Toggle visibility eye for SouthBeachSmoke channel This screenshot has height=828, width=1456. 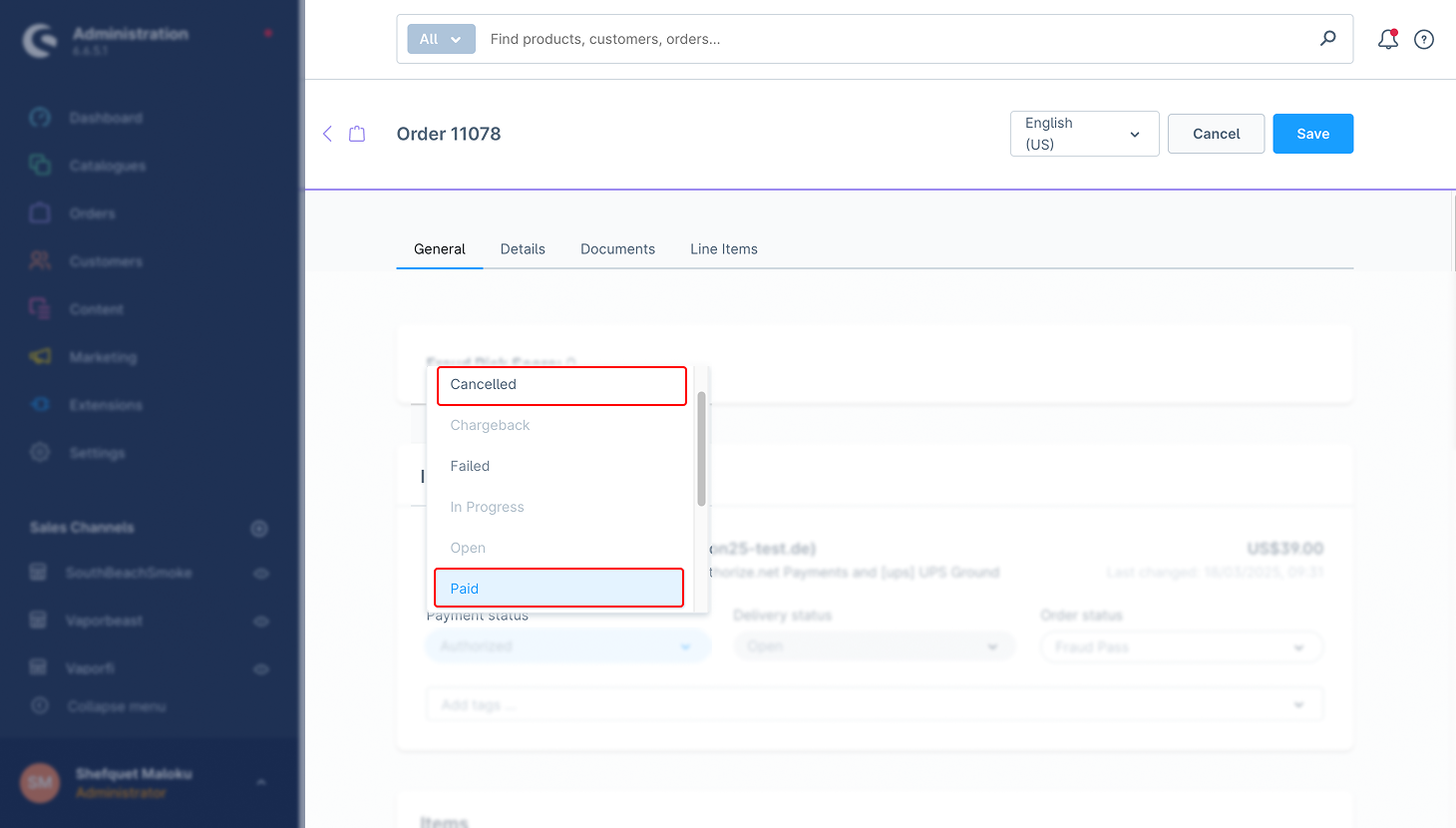tap(261, 574)
